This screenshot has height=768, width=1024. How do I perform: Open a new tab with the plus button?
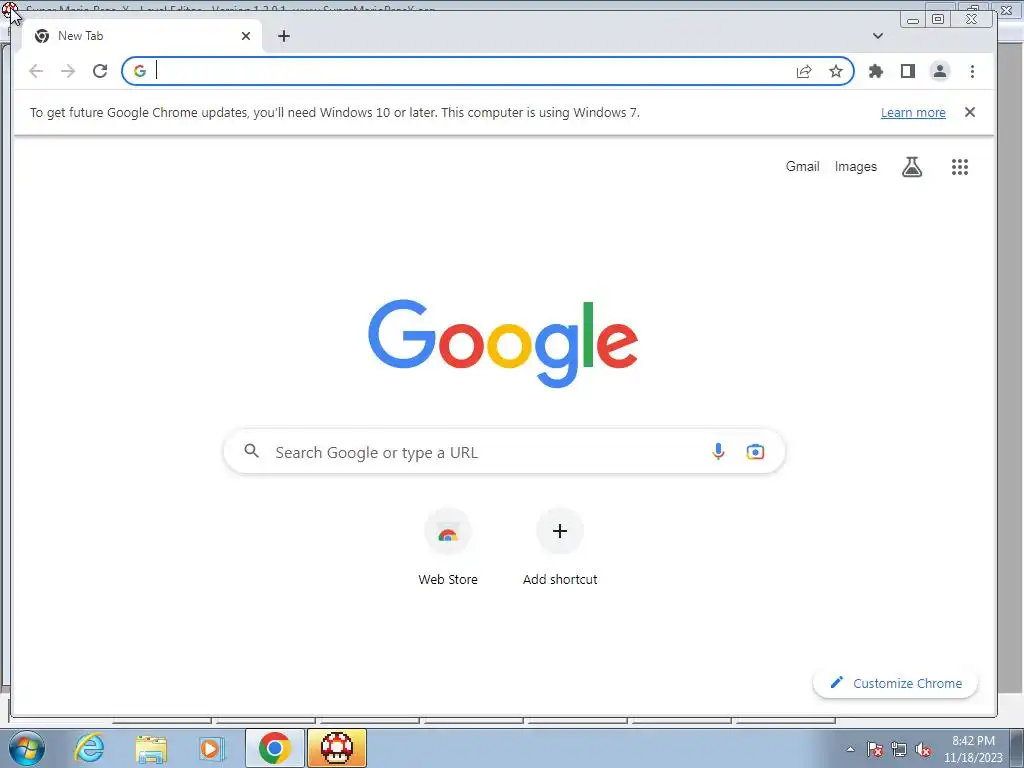(283, 36)
